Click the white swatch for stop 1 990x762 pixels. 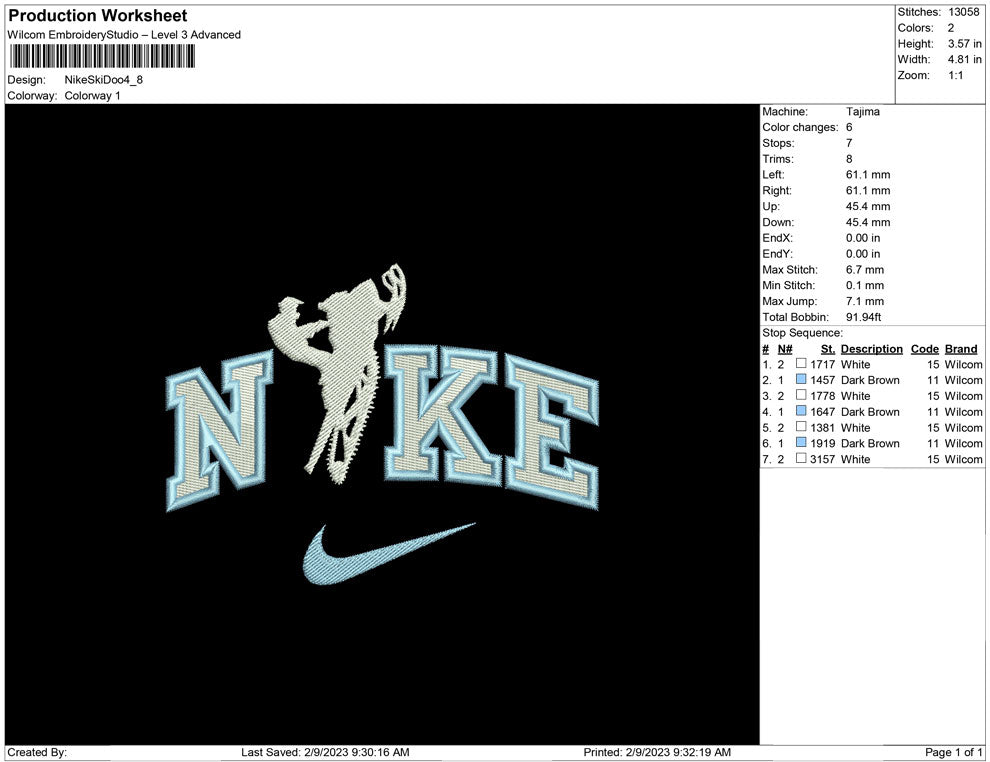pos(801,364)
